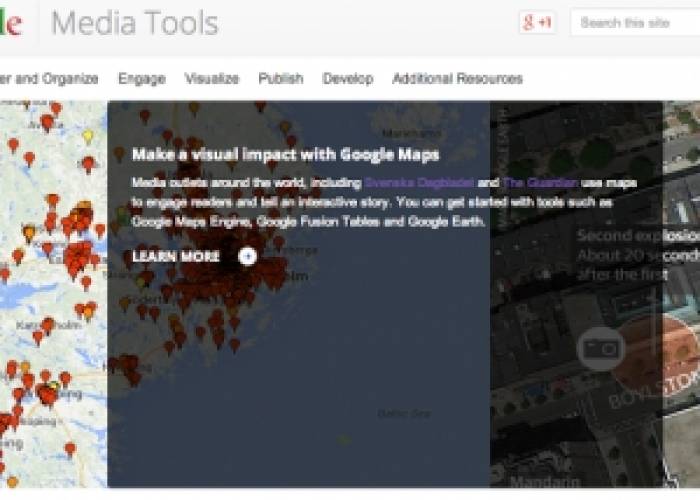Viewport: 700px width, 500px height.
Task: Click the Google logo
Action: tap(11, 23)
